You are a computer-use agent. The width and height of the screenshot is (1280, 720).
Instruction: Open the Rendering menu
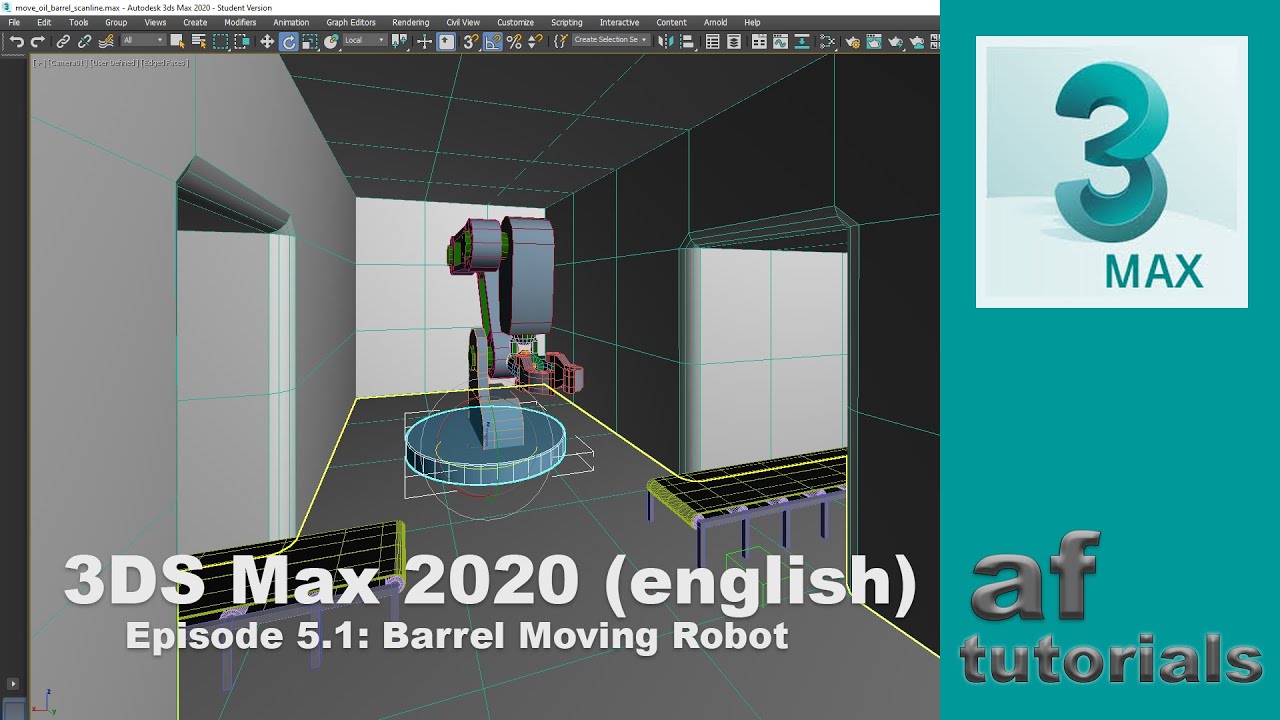pos(410,22)
